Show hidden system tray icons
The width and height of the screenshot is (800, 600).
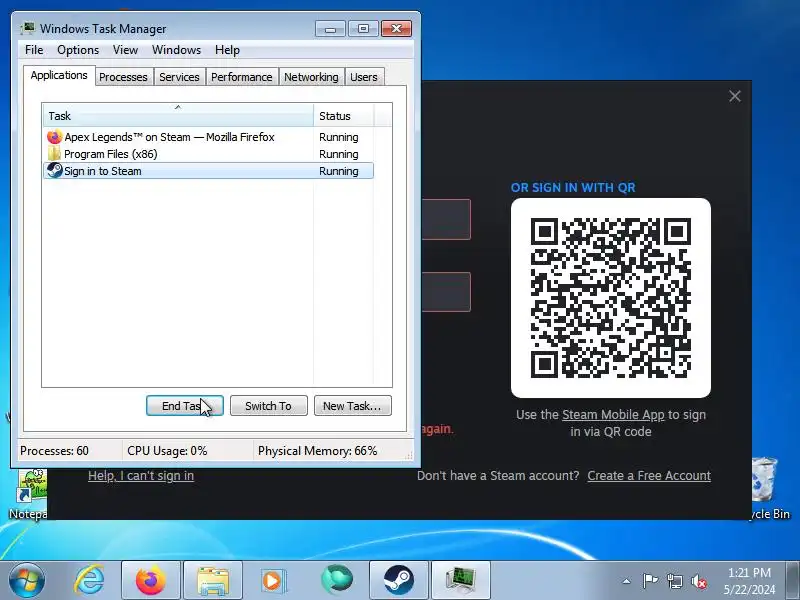[x=627, y=581]
